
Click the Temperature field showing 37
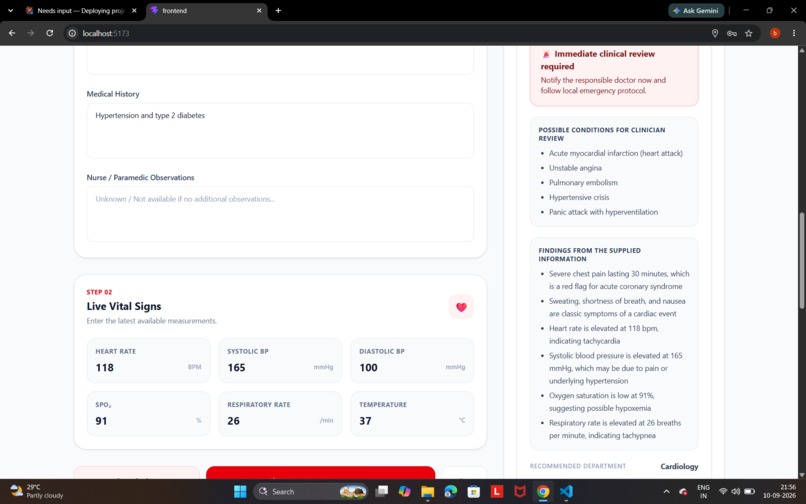tap(412, 414)
